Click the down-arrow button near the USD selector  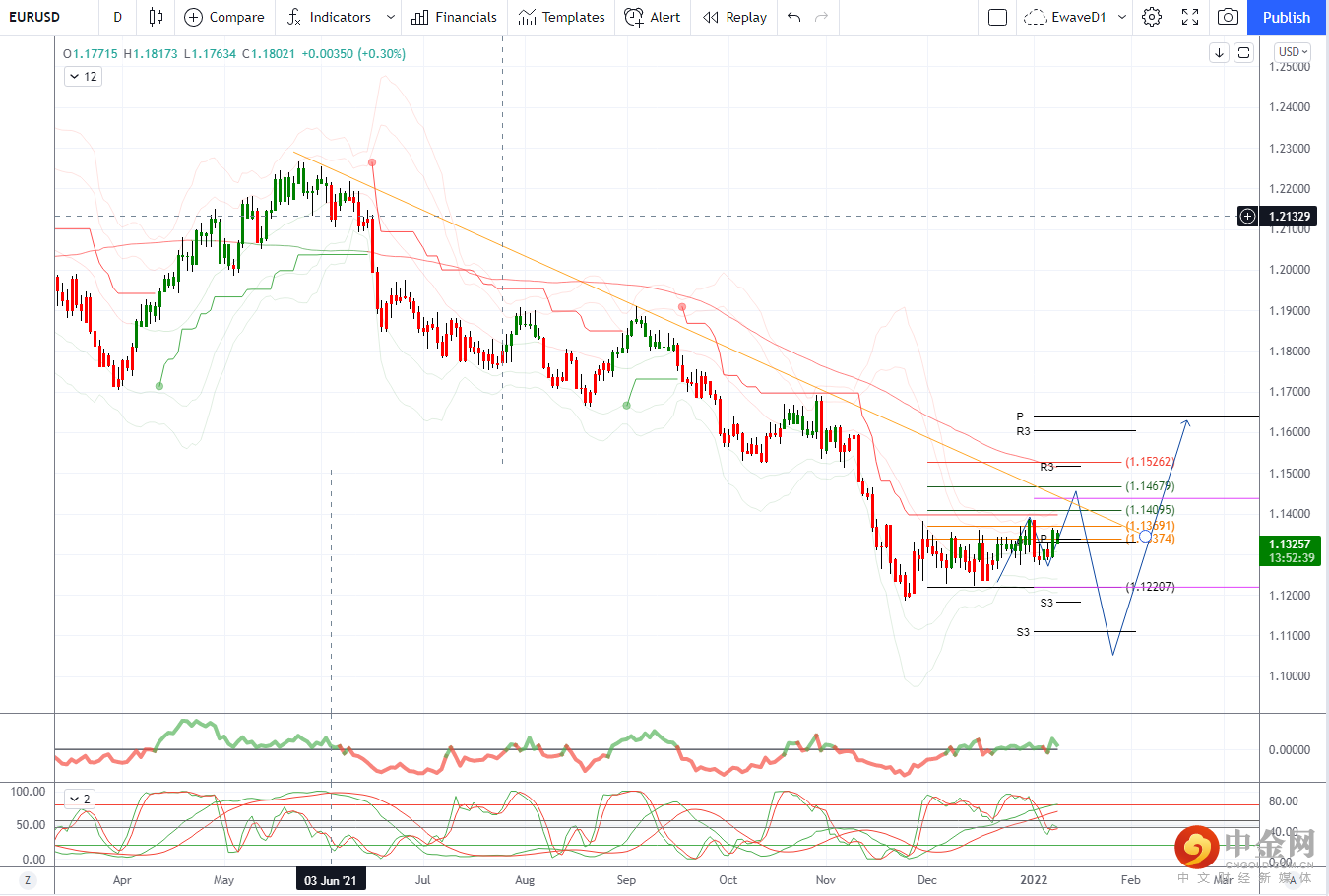tap(1219, 53)
